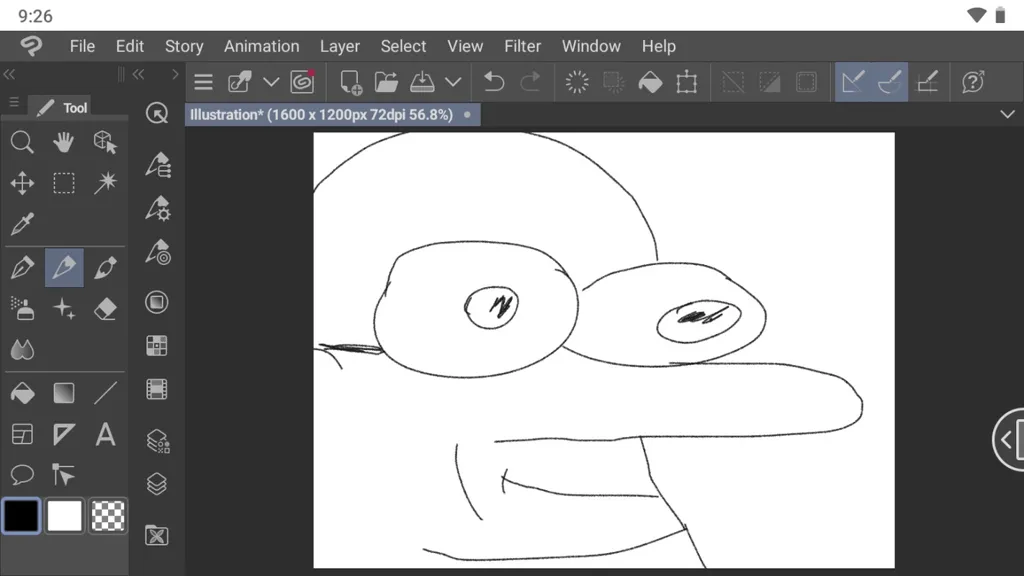Select the Brush tool
Image resolution: width=1024 pixels, height=576 pixels.
tap(105, 268)
